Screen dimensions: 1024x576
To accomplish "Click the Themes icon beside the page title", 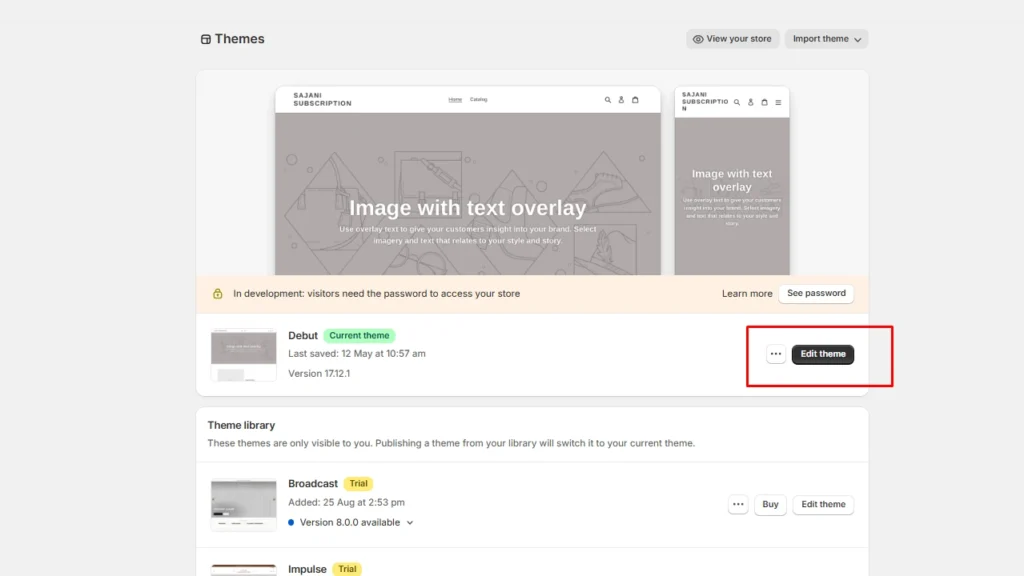I will (x=205, y=38).
